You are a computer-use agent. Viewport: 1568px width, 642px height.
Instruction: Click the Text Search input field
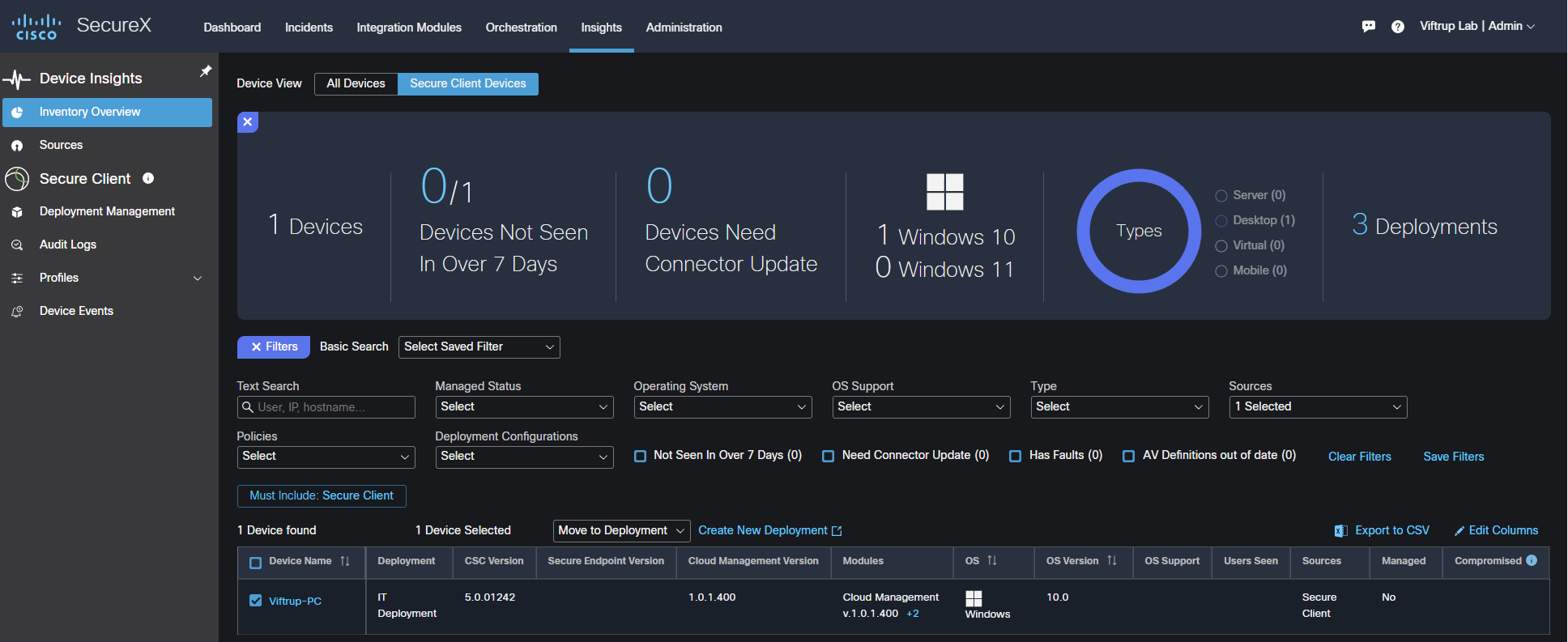(326, 407)
